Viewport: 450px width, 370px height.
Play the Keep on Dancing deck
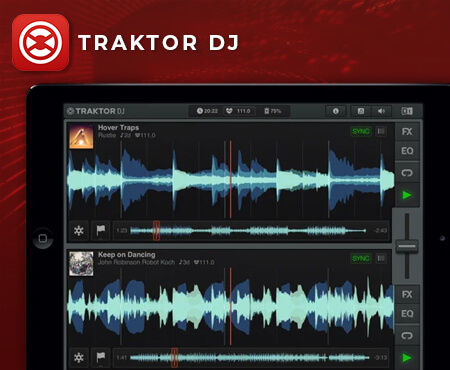point(407,358)
